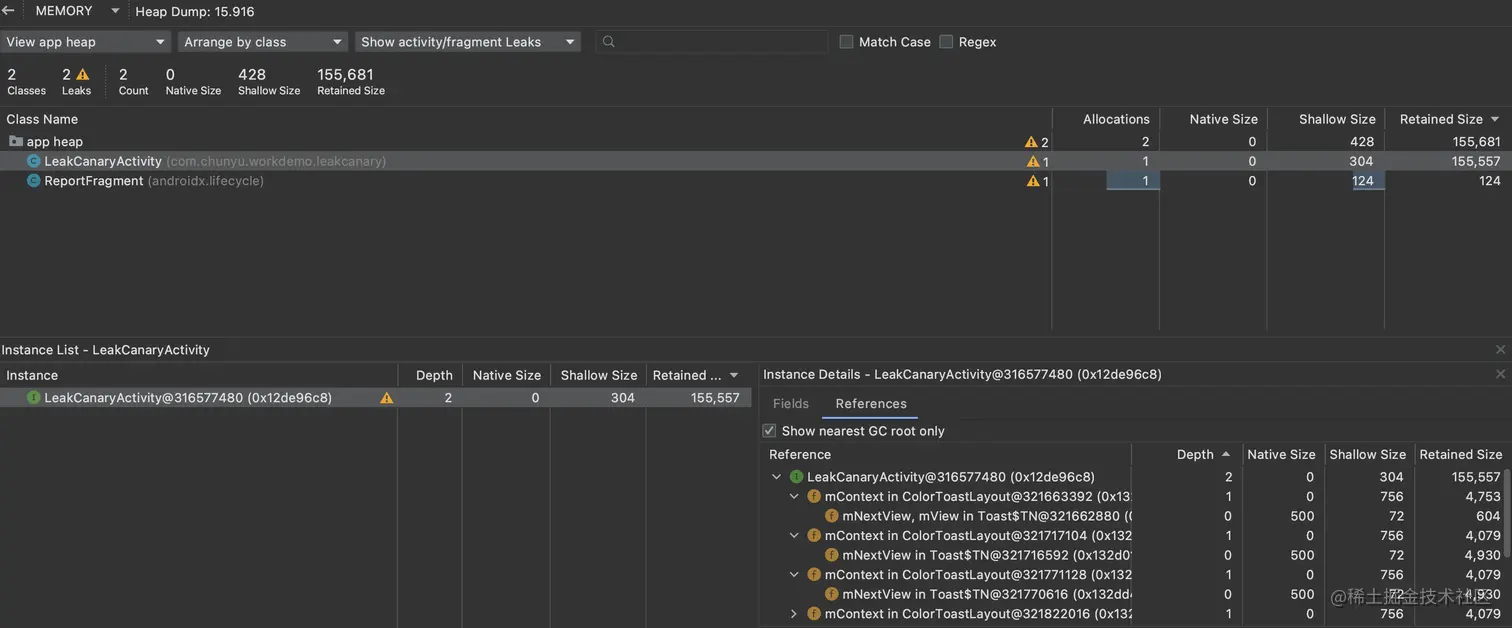Close the Instance Details panel
Viewport: 1512px width, 628px height.
pyautogui.click(x=1500, y=374)
